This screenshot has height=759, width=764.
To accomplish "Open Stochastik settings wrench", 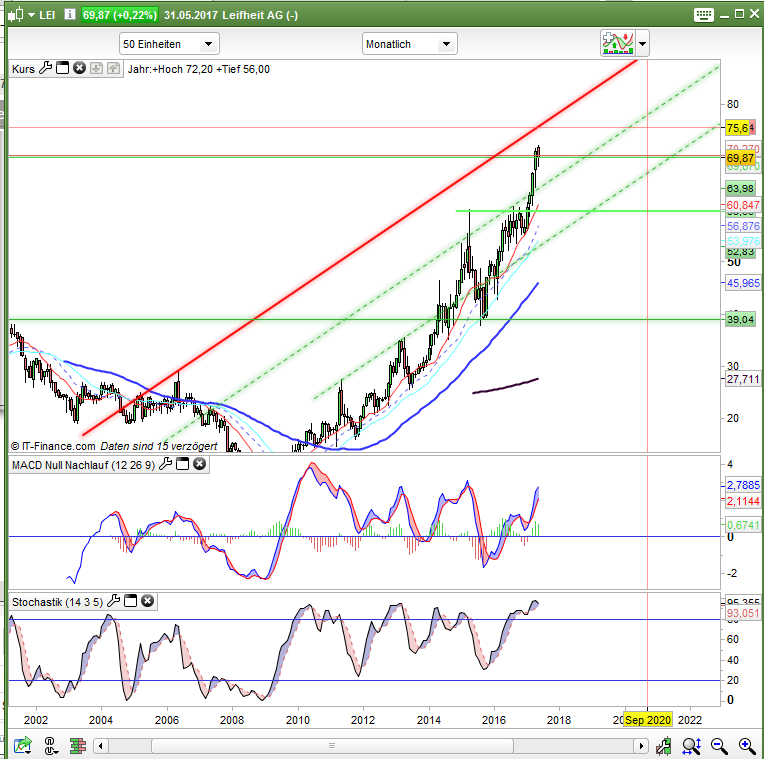I will 114,601.
